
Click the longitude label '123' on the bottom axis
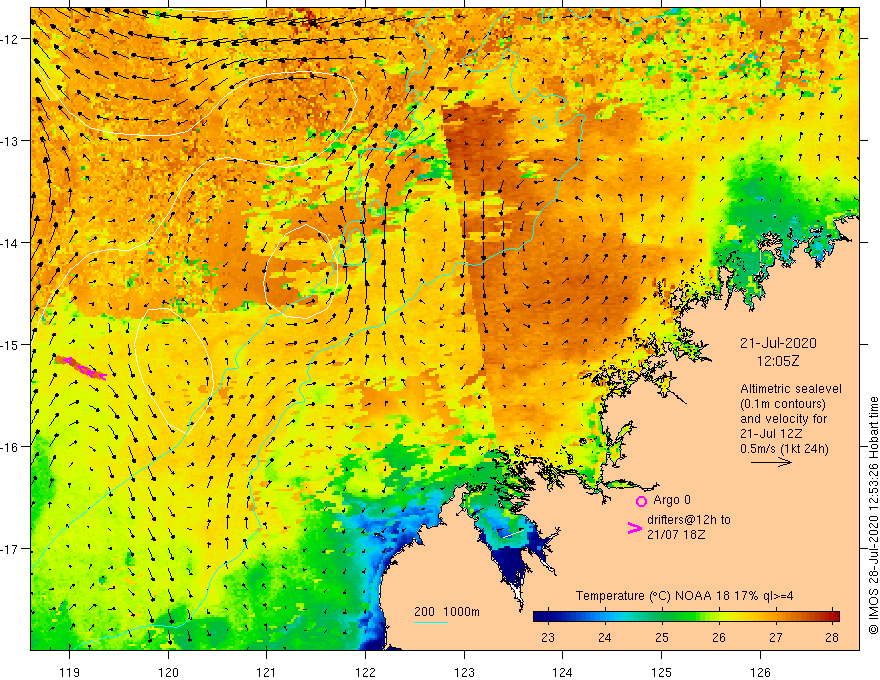[464, 673]
